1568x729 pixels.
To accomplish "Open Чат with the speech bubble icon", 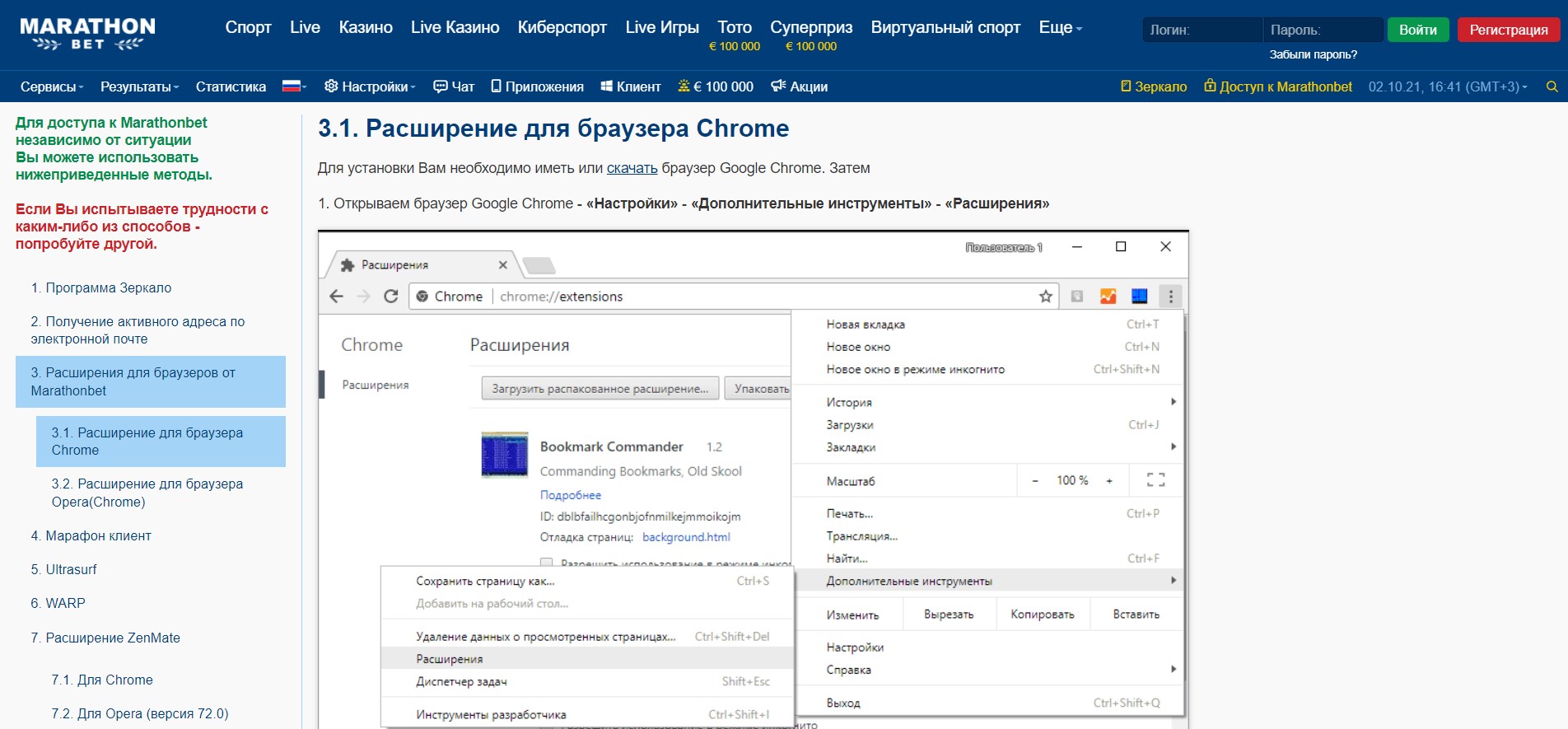I will pos(454,86).
